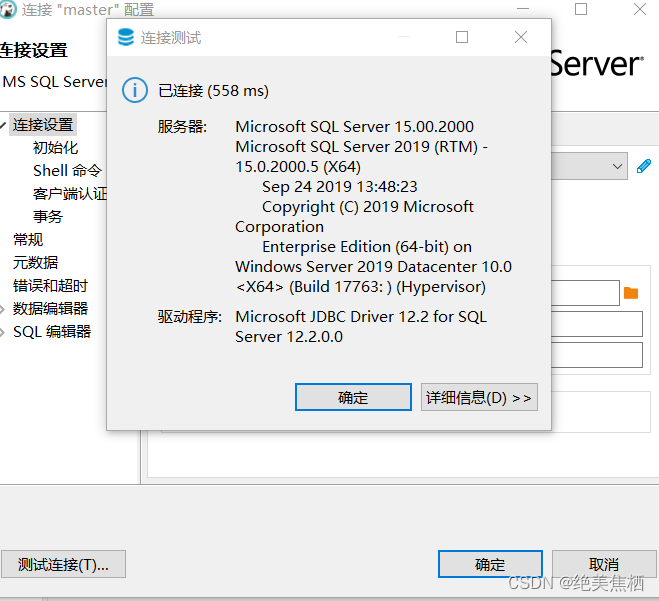The width and height of the screenshot is (659, 601).
Task: Click the blue database icon in 连接测试 title
Action: 126,37
